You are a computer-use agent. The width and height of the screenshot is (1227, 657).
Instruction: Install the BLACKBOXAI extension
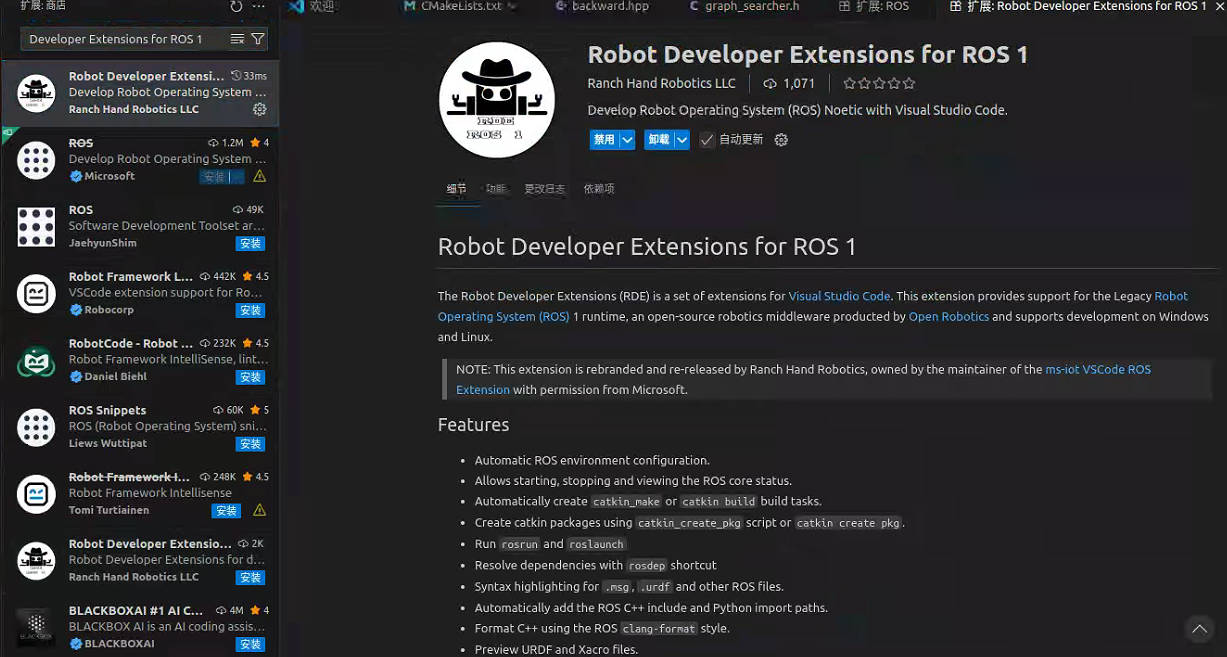point(250,644)
